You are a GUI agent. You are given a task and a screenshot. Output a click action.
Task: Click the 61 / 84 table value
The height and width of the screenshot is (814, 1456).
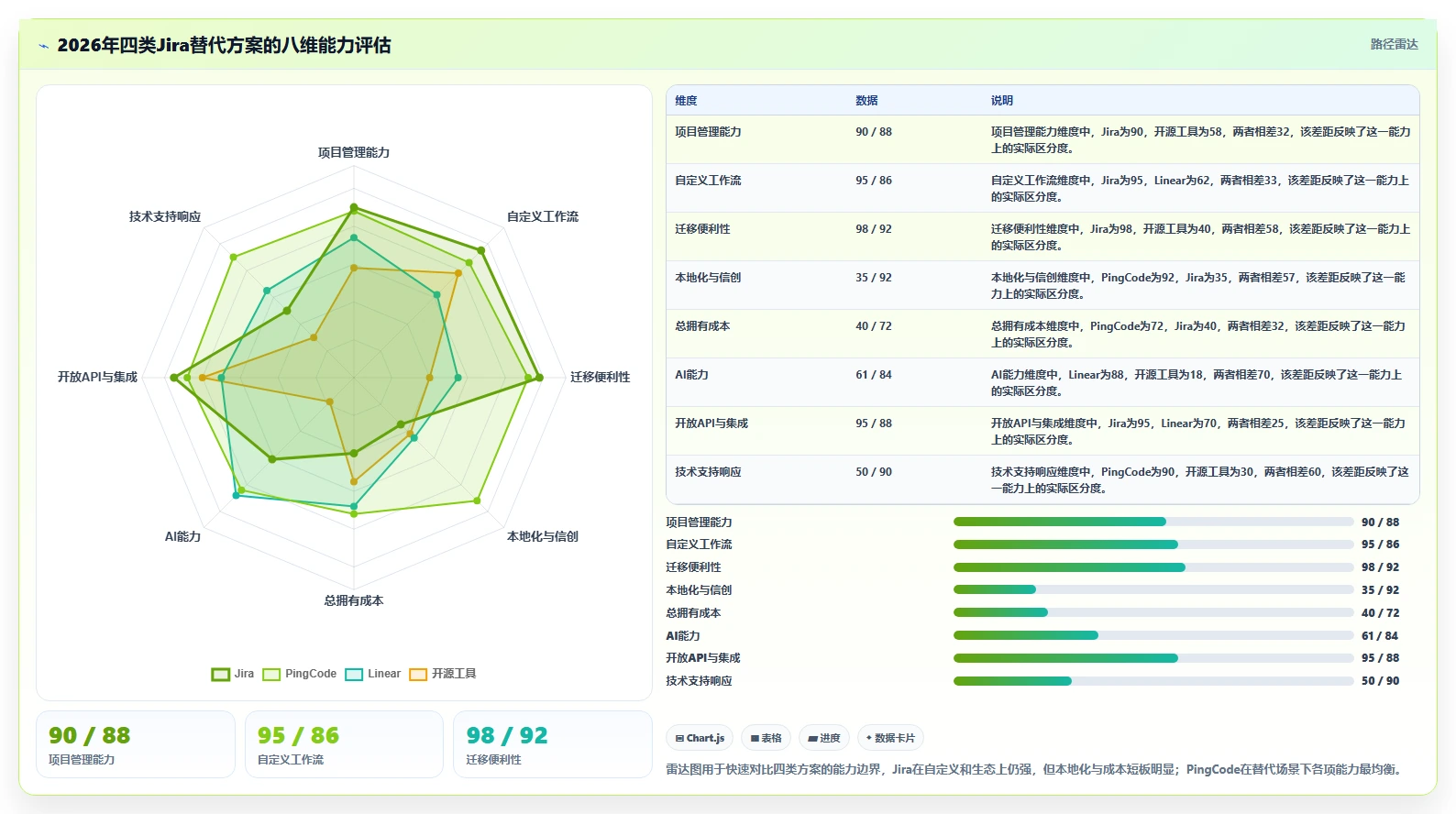click(874, 375)
